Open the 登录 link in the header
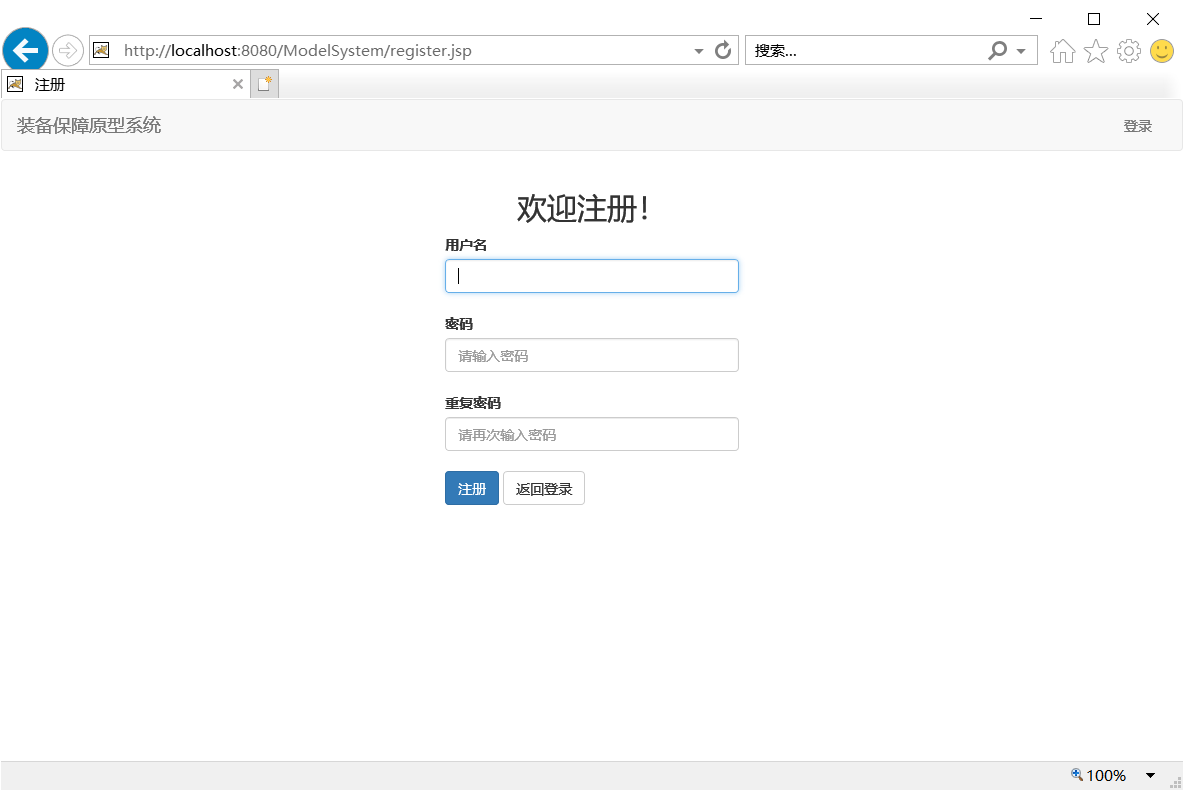 tap(1138, 125)
